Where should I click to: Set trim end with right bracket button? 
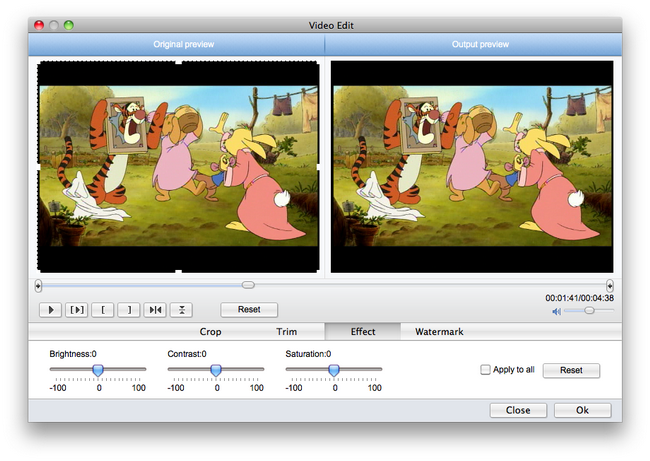point(129,310)
